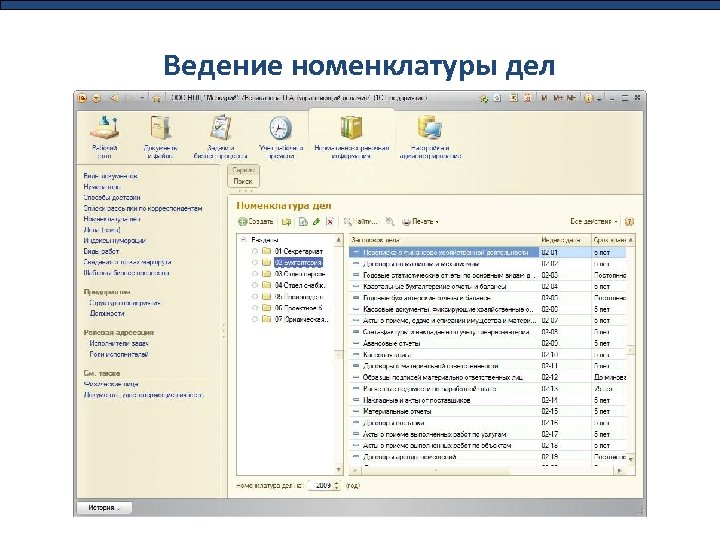This screenshot has width=720, height=540.
Task: Select radio marker next to 01 Секретариат
Action: 255,251
